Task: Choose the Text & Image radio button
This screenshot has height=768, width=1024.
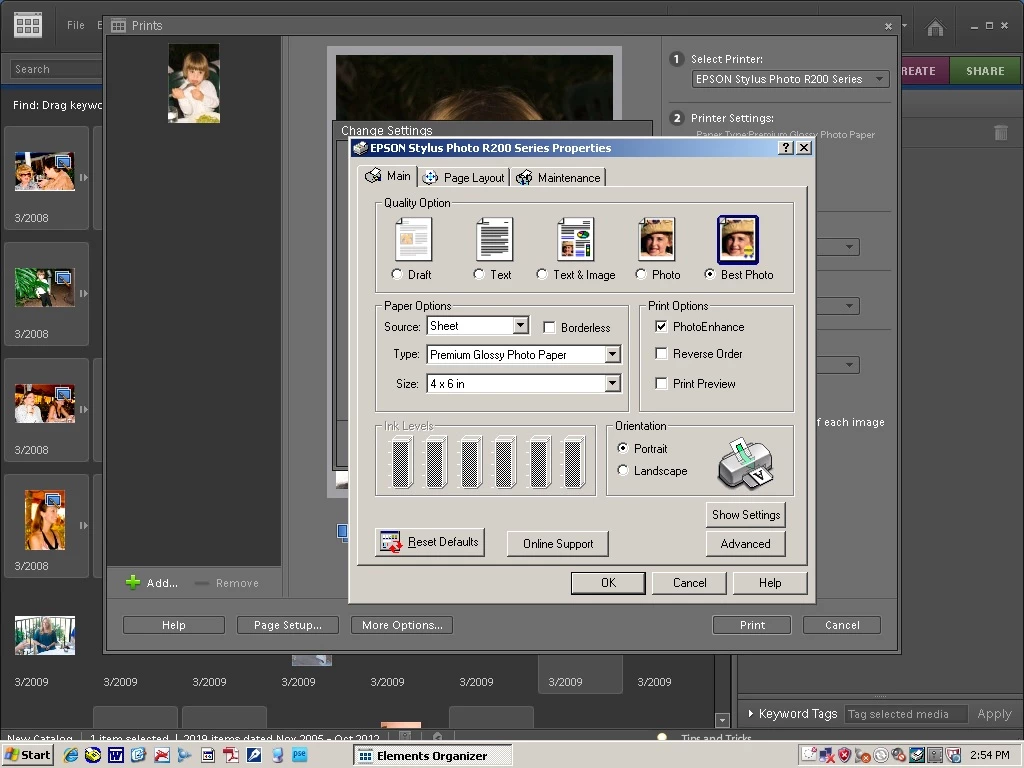Action: click(541, 274)
